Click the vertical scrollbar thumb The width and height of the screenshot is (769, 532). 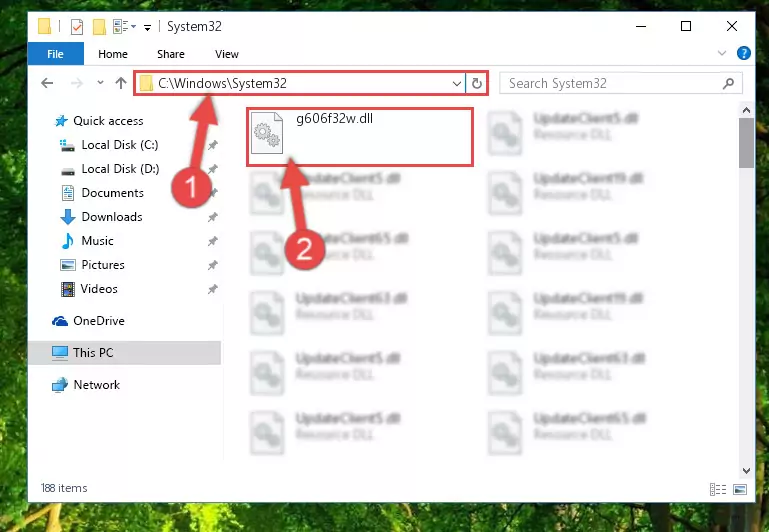pos(746,143)
